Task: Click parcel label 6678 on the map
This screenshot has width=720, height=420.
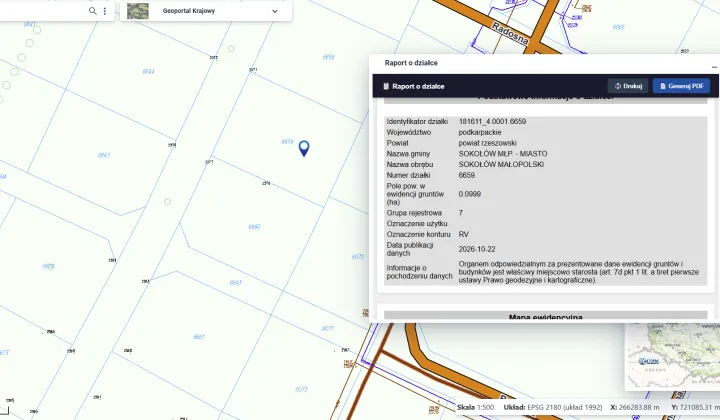Action: [48, 266]
